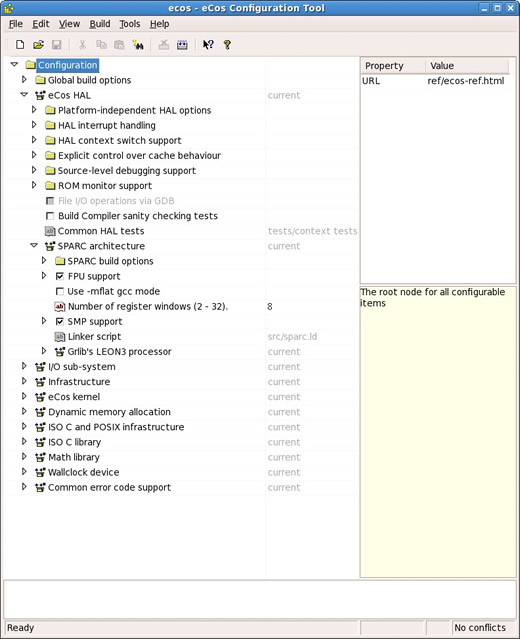The width and height of the screenshot is (520, 639).
Task: Open the Build menu
Action: 100,24
